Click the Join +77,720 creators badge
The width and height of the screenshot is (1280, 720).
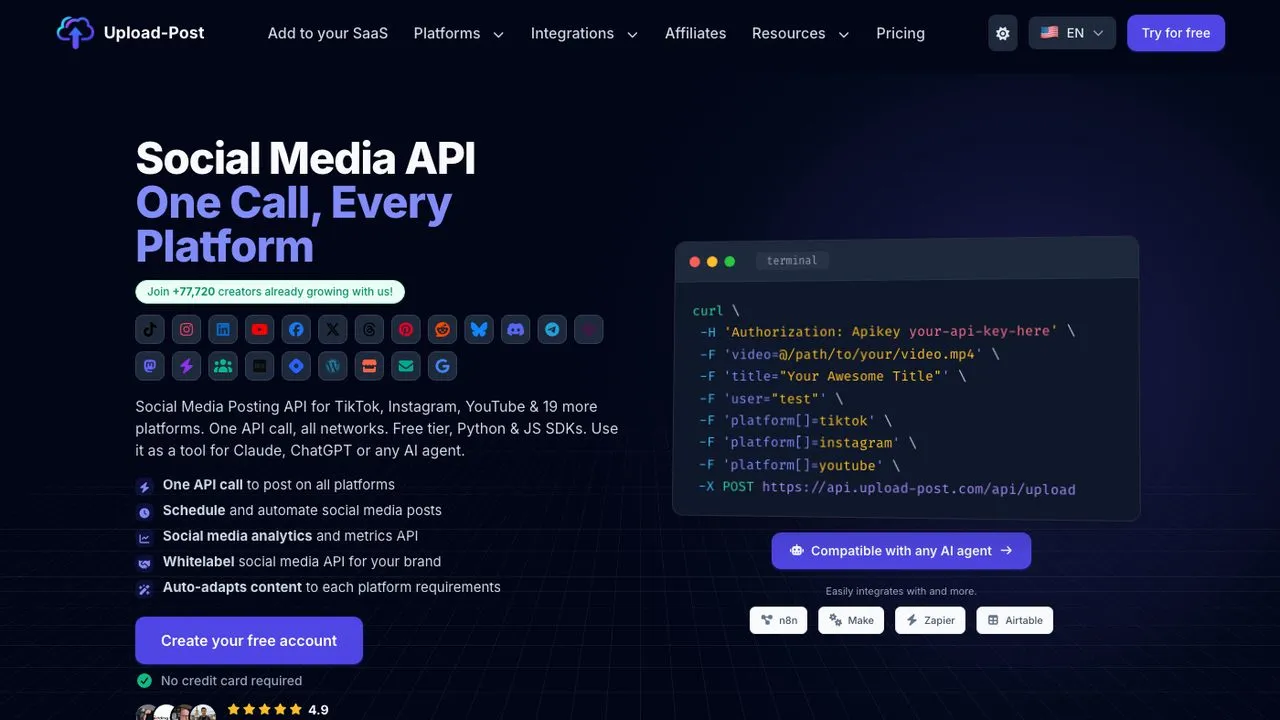270,292
